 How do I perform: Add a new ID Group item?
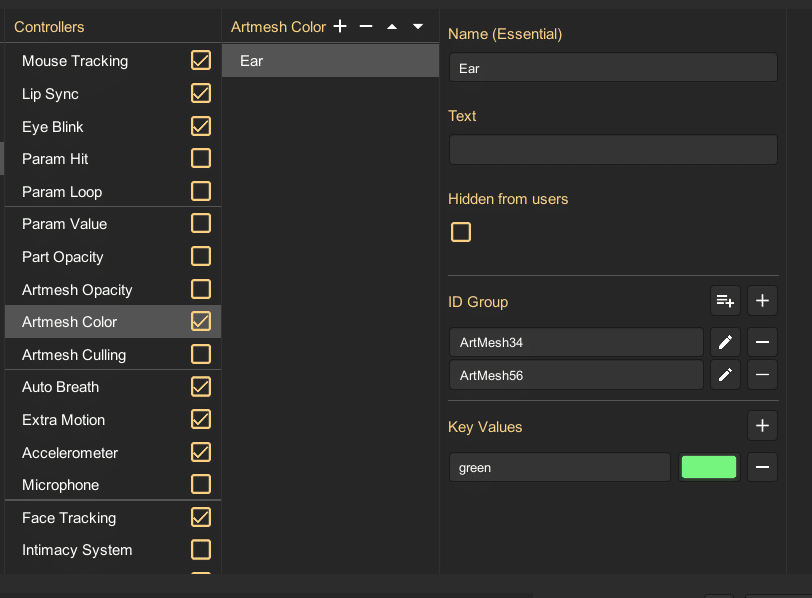762,301
